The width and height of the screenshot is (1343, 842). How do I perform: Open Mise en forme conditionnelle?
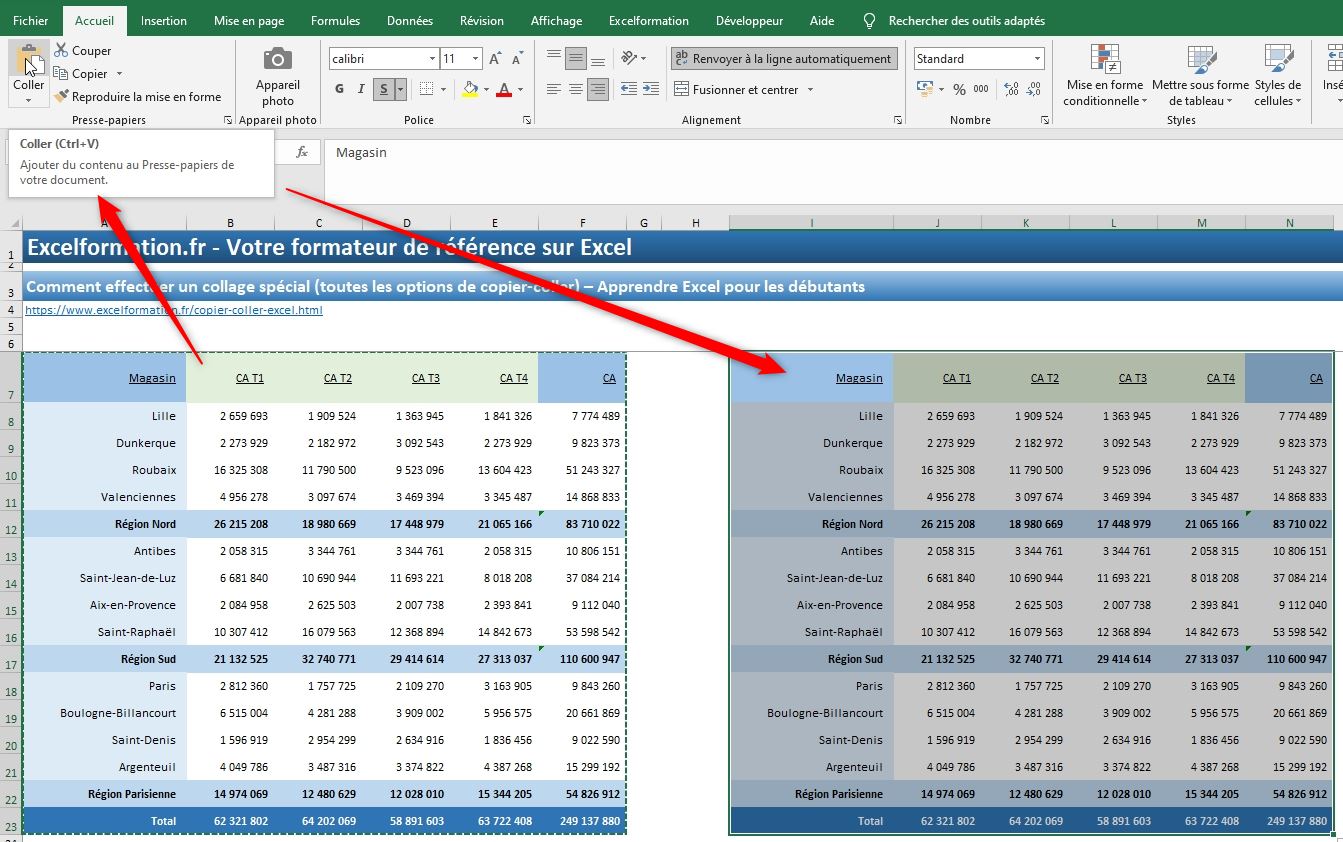click(x=1104, y=75)
